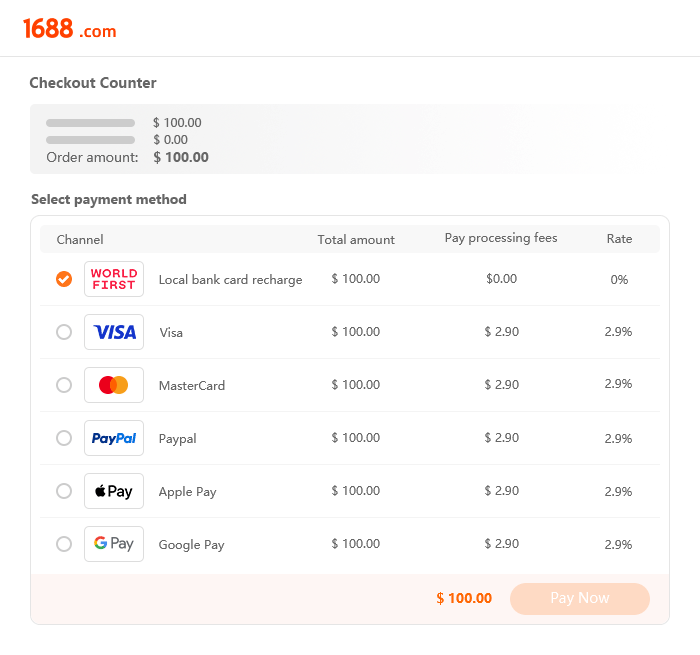This screenshot has width=700, height=655.
Task: Click the Local bank card recharge label
Action: coord(230,280)
